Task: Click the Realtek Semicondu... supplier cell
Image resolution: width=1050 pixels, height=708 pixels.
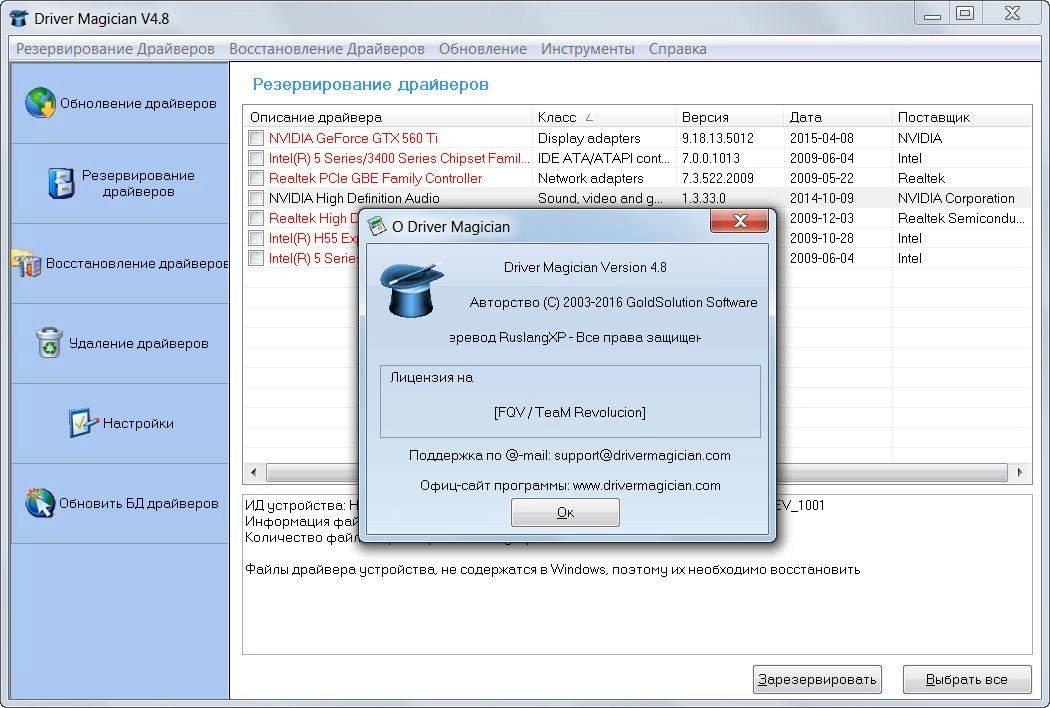Action: point(961,218)
